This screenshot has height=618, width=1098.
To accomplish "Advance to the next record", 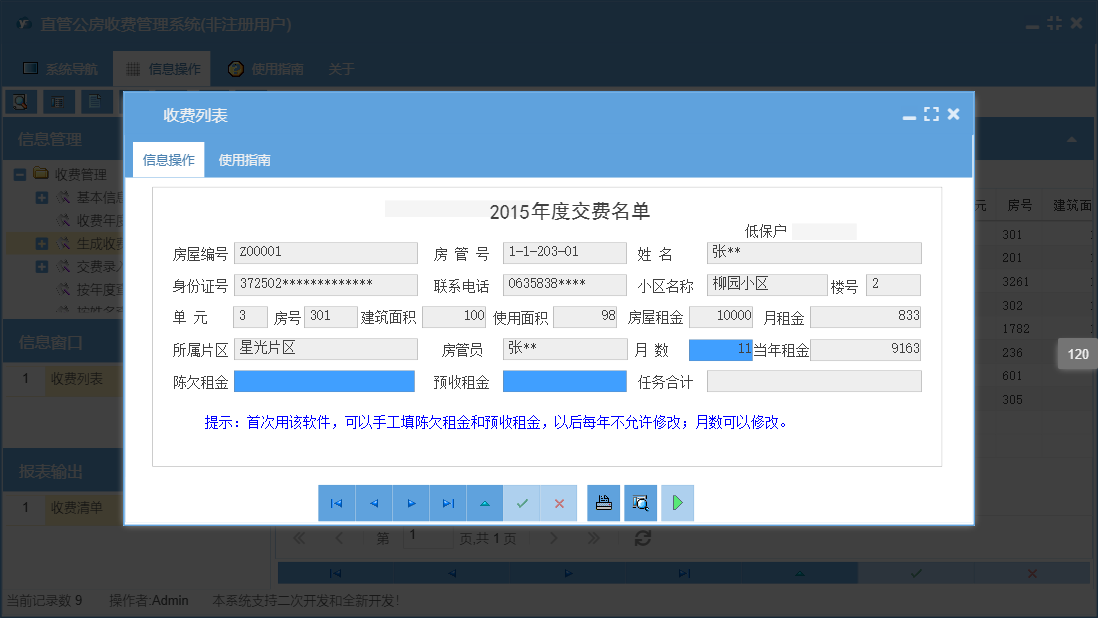I will pos(411,503).
